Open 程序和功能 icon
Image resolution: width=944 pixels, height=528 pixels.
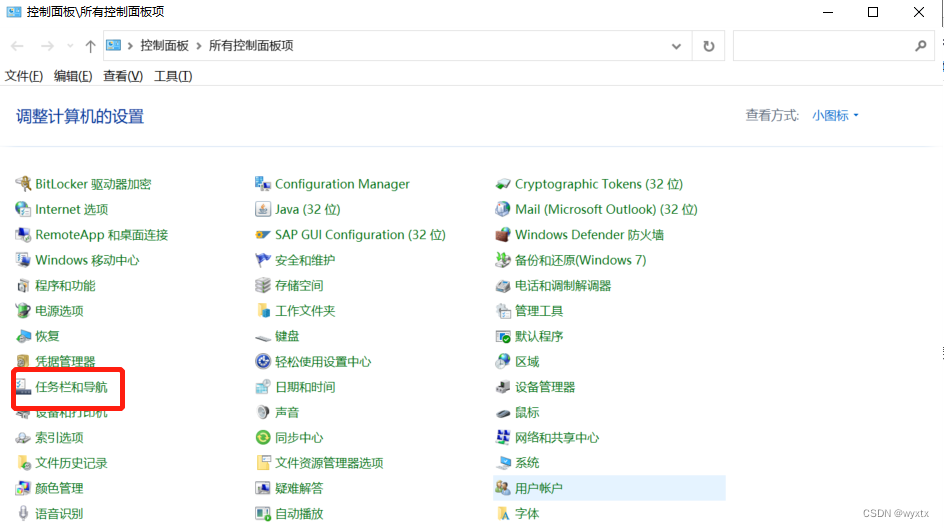click(23, 285)
